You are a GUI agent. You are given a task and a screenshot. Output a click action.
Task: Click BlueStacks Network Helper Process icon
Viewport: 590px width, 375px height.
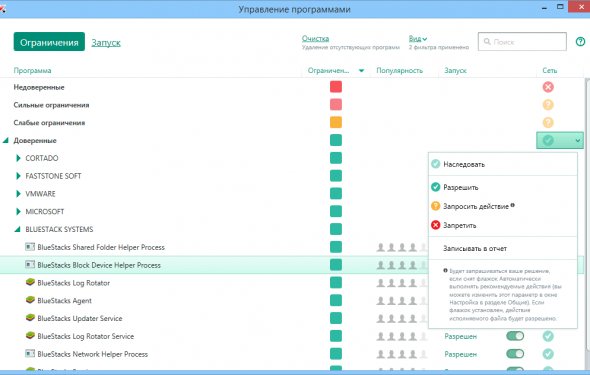point(30,354)
